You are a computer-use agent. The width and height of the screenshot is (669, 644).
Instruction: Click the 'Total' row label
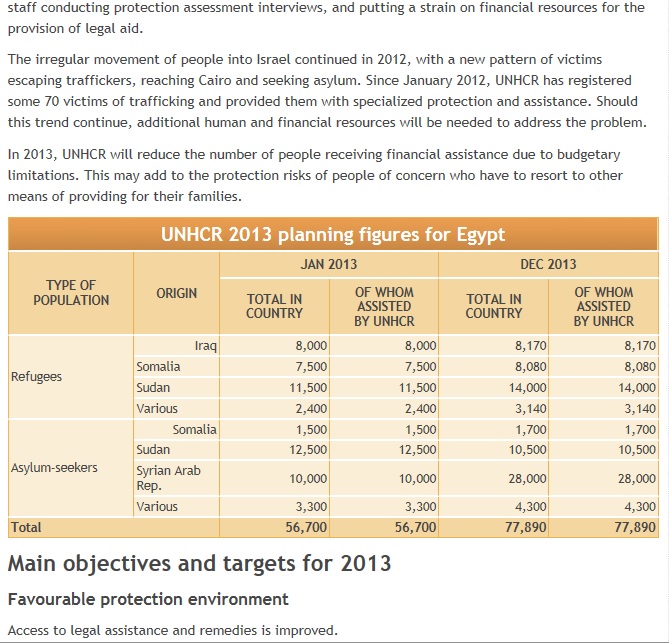[26, 527]
